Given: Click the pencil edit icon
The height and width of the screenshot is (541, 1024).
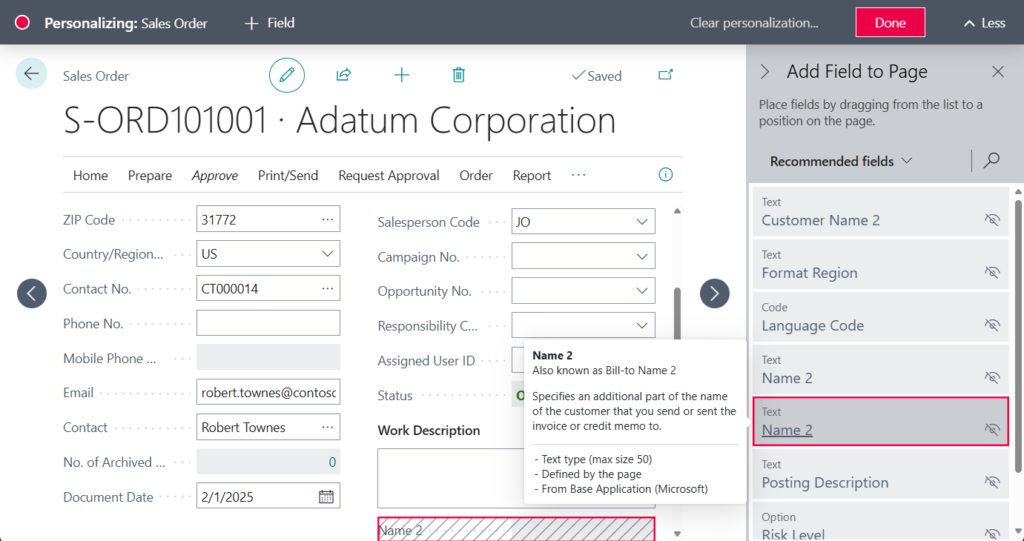Looking at the screenshot, I should tap(287, 75).
